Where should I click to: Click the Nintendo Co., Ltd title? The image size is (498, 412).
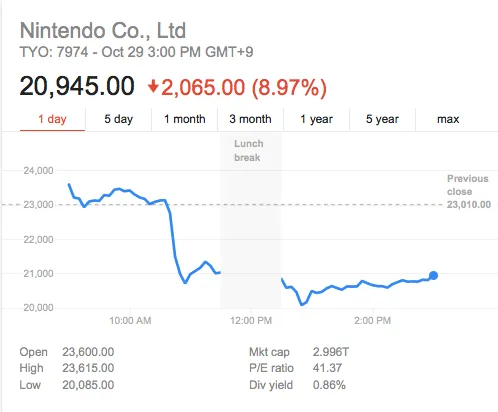(x=103, y=31)
